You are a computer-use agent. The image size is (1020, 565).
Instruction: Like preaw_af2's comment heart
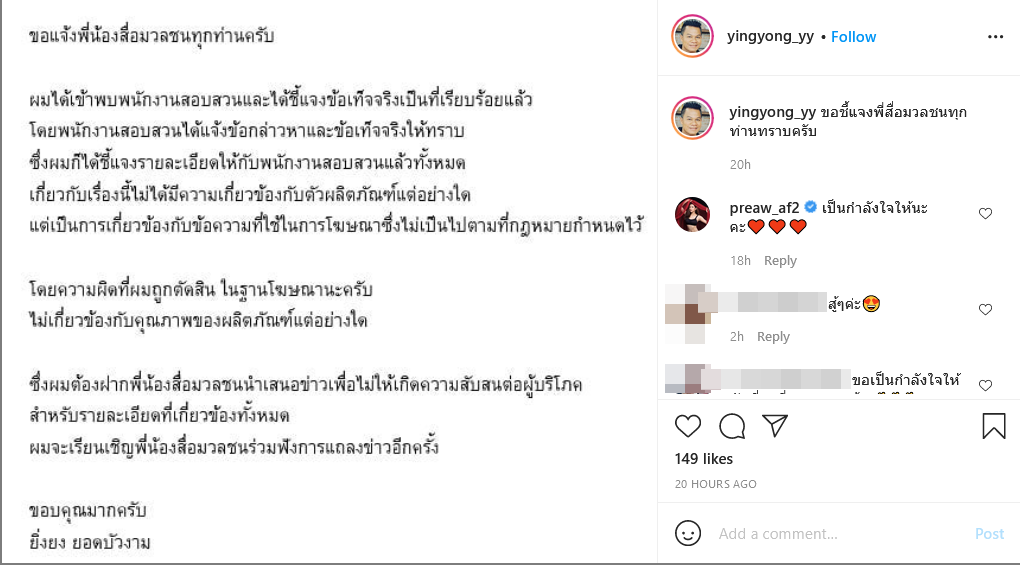(986, 214)
